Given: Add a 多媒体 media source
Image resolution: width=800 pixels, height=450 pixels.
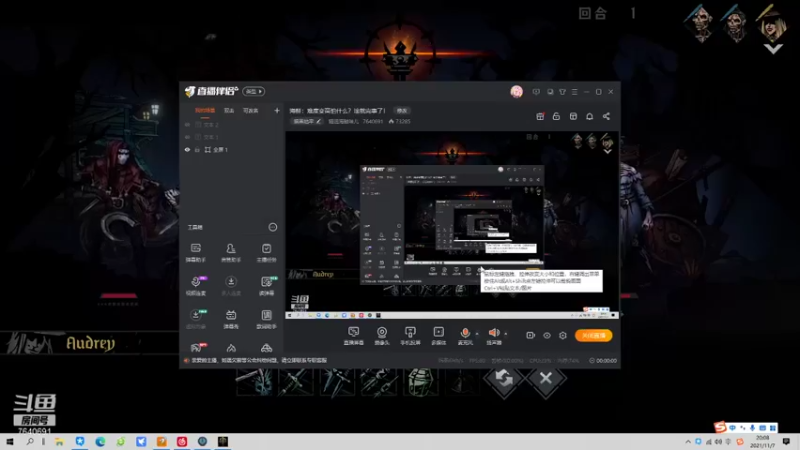Looking at the screenshot, I should (438, 336).
